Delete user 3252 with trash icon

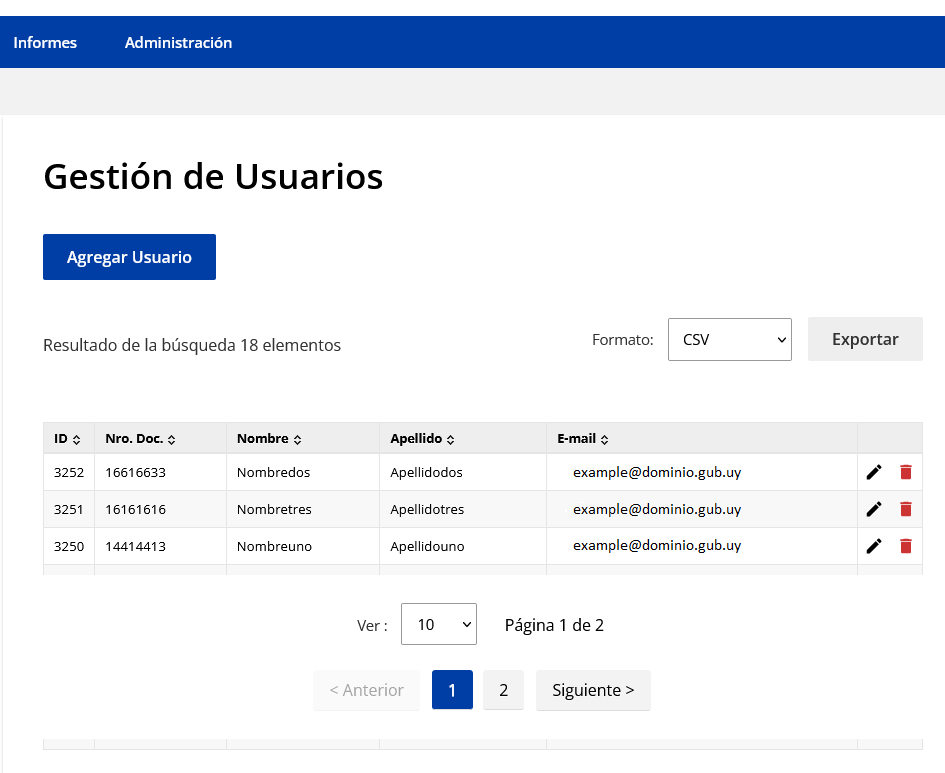pyautogui.click(x=905, y=472)
